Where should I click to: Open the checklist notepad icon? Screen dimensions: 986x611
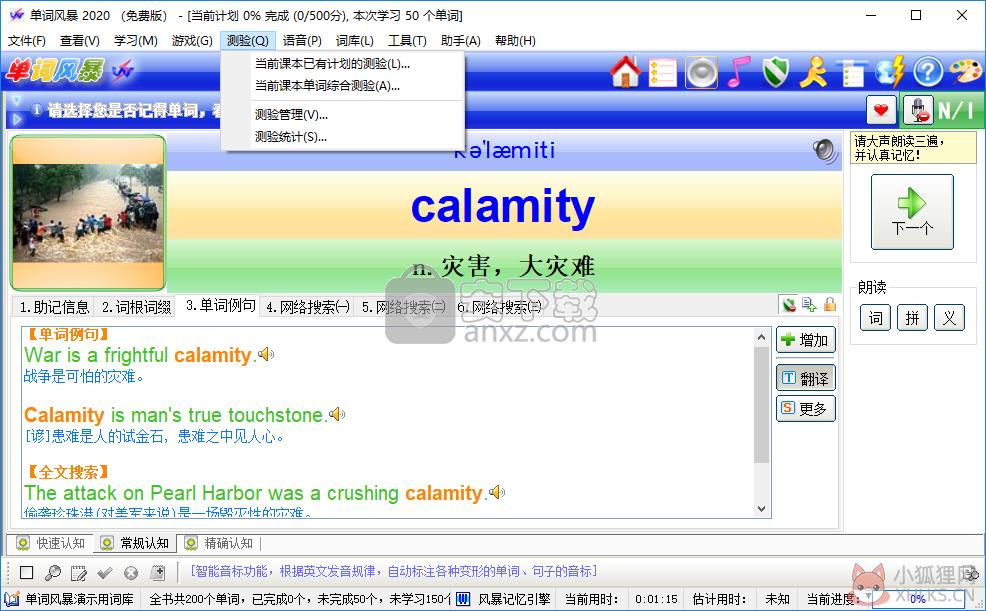pyautogui.click(x=851, y=73)
